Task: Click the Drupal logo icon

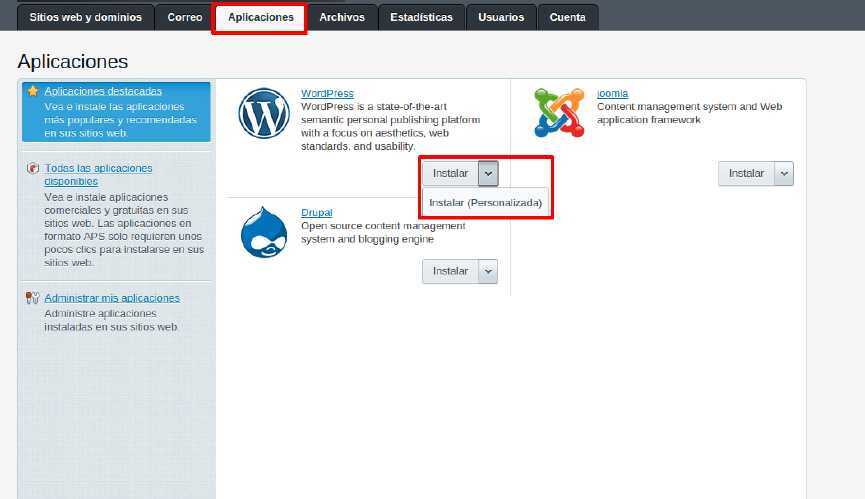Action: 264,232
